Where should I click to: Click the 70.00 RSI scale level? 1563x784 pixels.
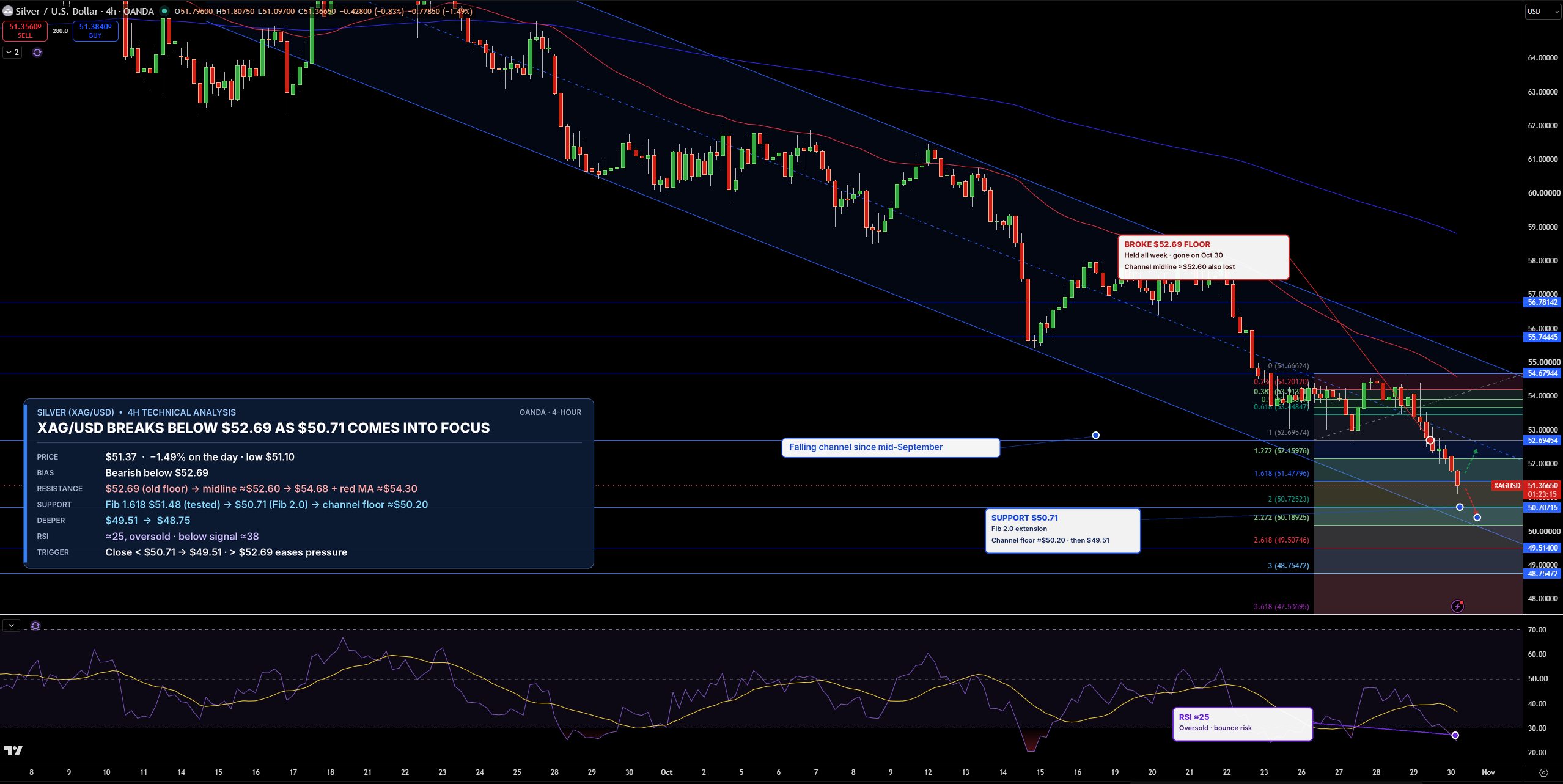pos(1537,630)
